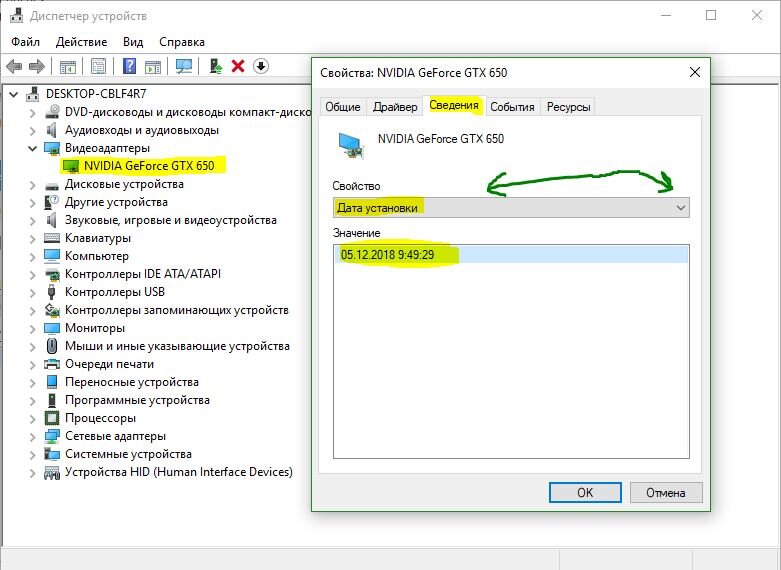Click the Устройства HID category icon
This screenshot has height=570, width=781.
click(x=52, y=472)
